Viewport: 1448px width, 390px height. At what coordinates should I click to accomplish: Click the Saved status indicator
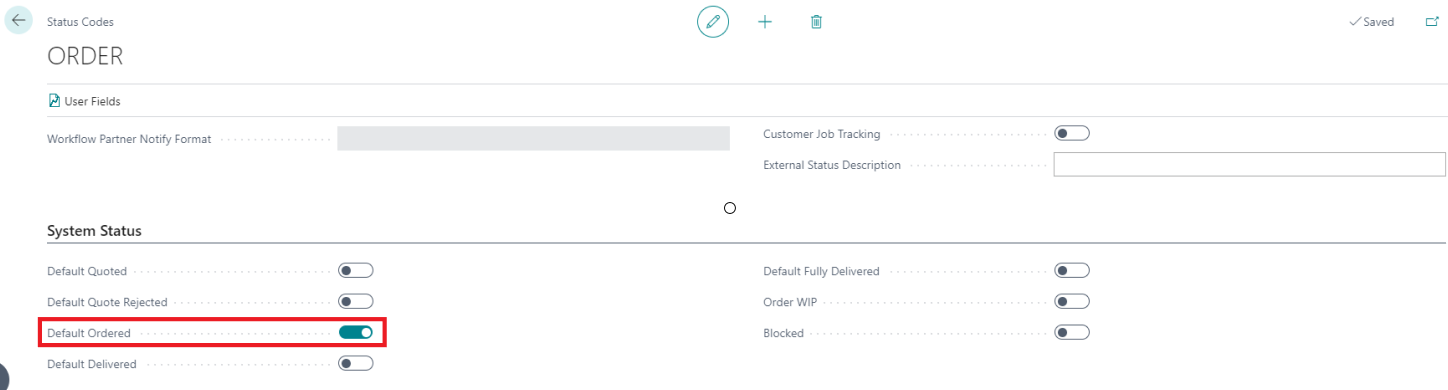(1371, 22)
